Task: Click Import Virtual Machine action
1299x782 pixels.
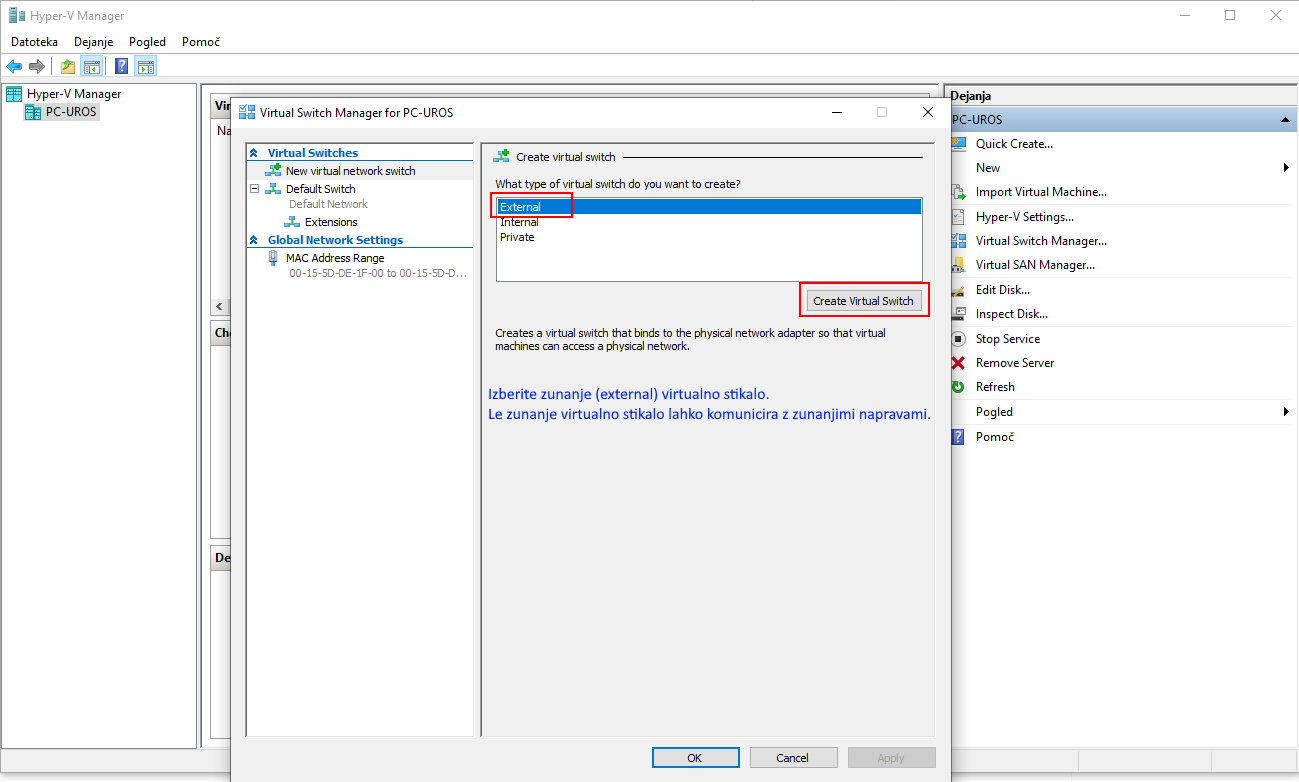Action: coord(1041,192)
